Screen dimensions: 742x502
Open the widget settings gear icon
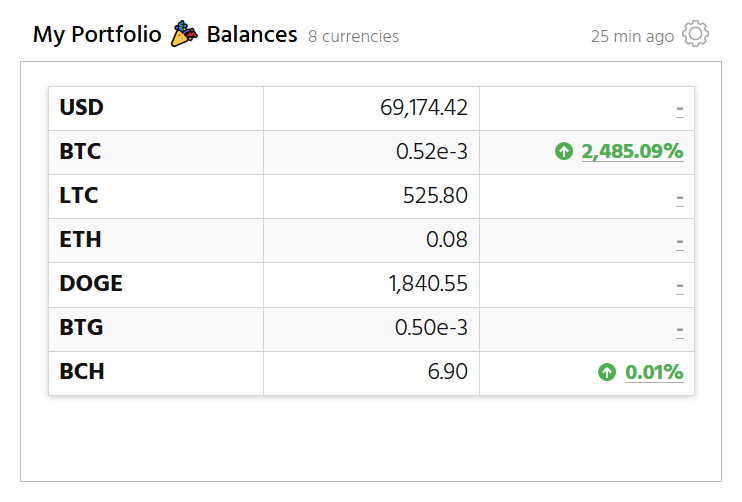695,34
